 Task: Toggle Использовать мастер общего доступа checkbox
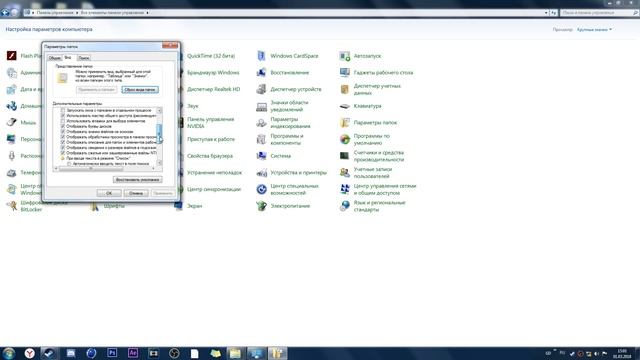(x=63, y=116)
